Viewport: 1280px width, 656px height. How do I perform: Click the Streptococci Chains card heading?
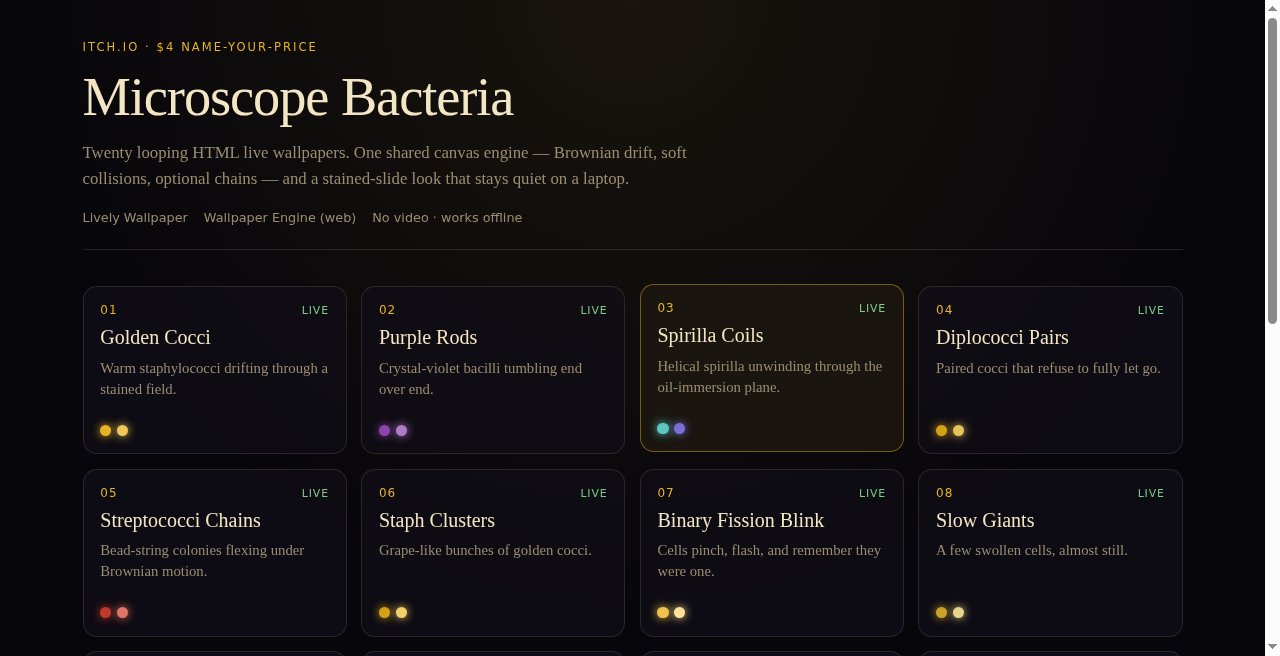pos(180,520)
